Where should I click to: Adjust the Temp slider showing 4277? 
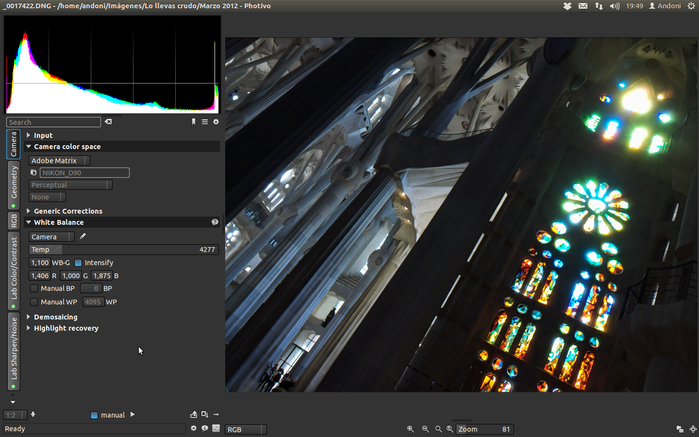tap(123, 249)
